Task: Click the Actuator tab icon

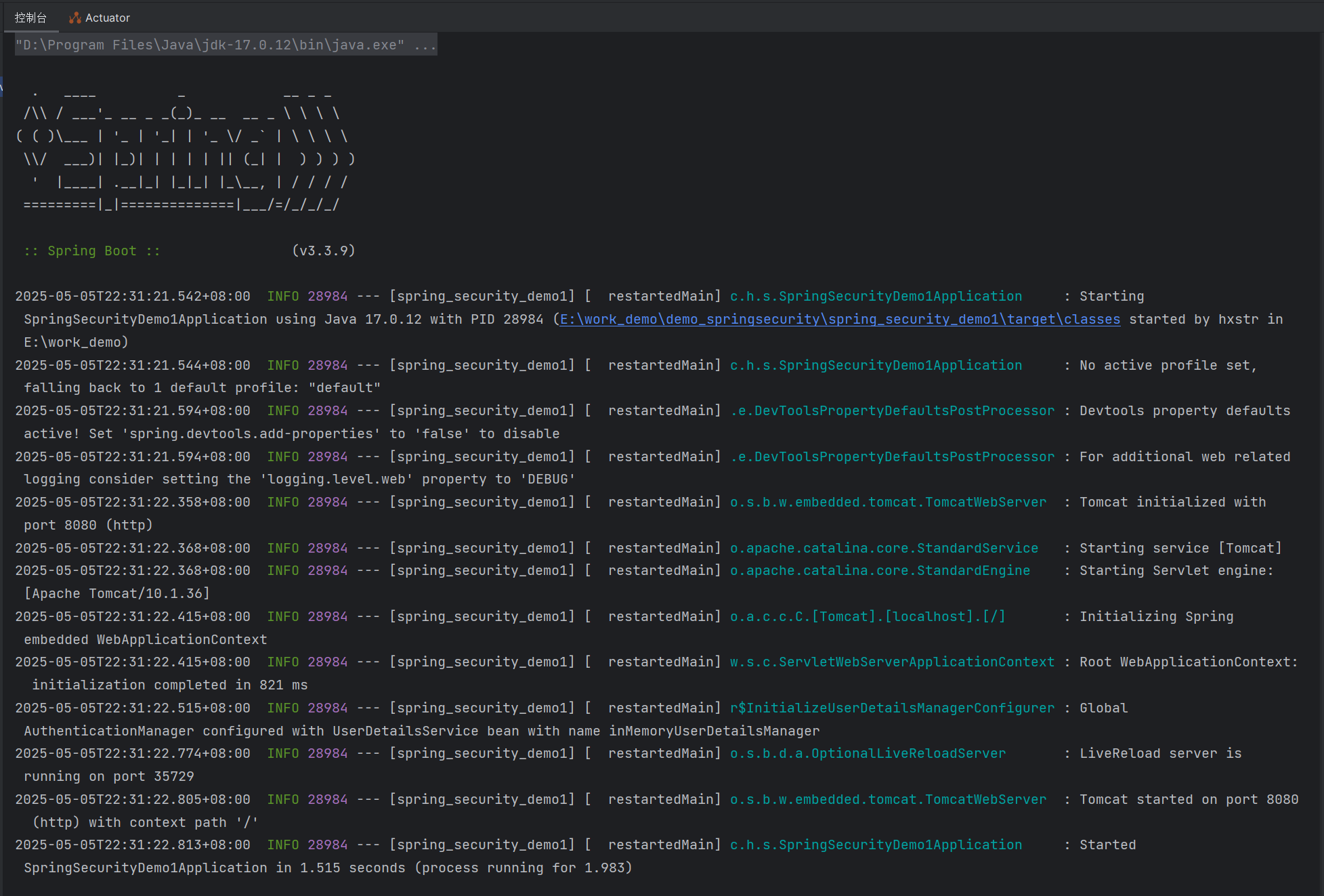Action: pyautogui.click(x=74, y=18)
